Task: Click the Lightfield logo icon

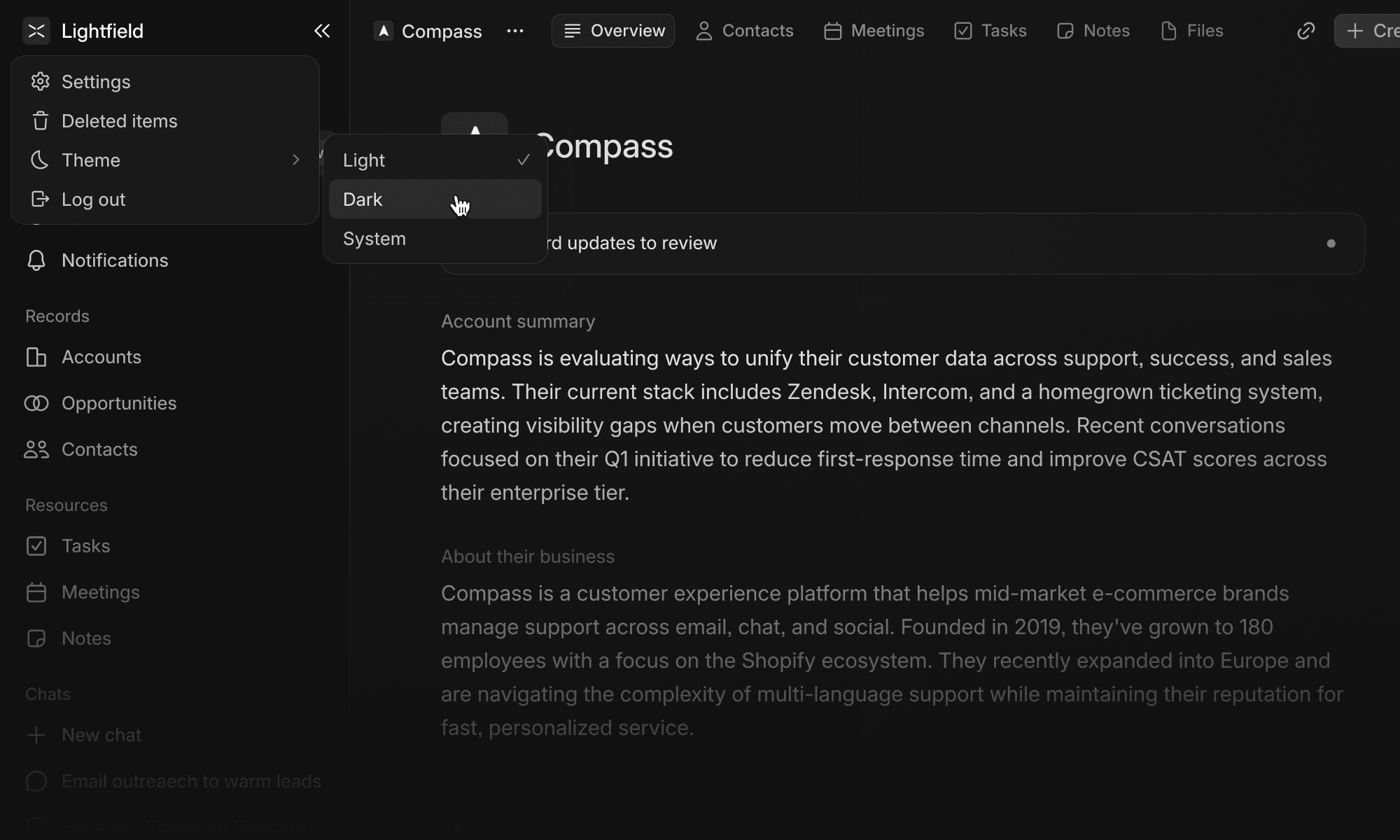Action: [x=36, y=31]
